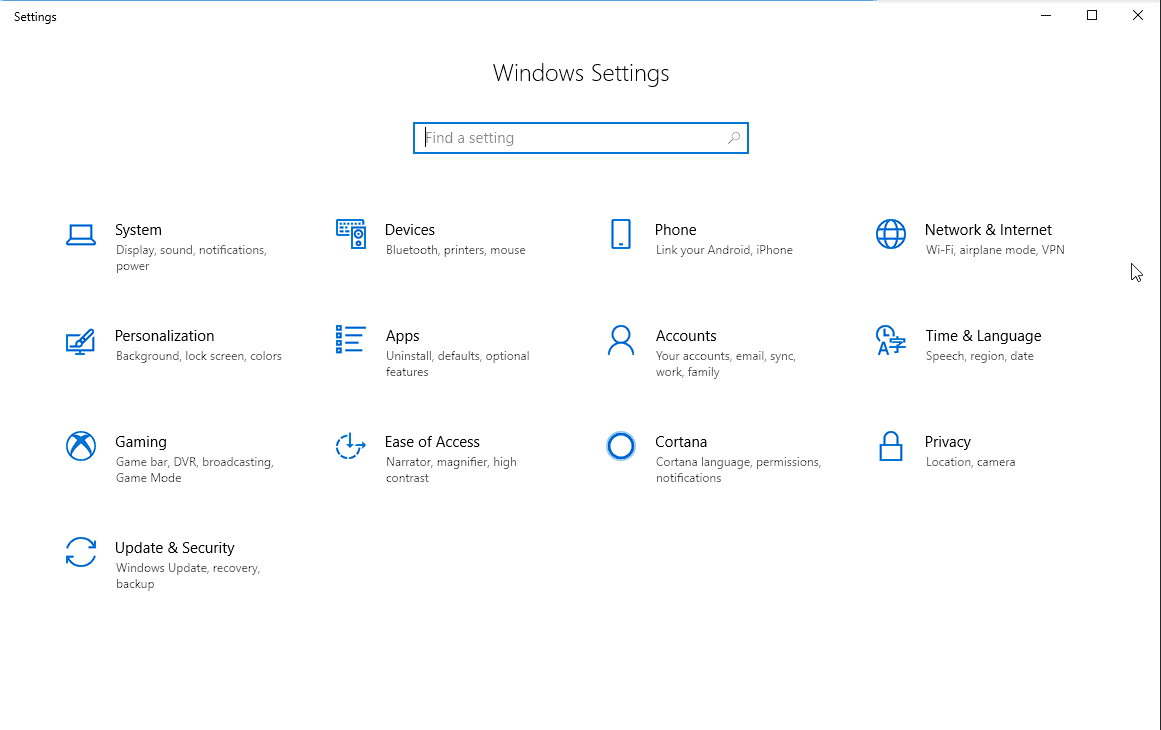Screen dimensions: 1161x730
Task: Click the Settings title bar label
Action: [x=34, y=16]
